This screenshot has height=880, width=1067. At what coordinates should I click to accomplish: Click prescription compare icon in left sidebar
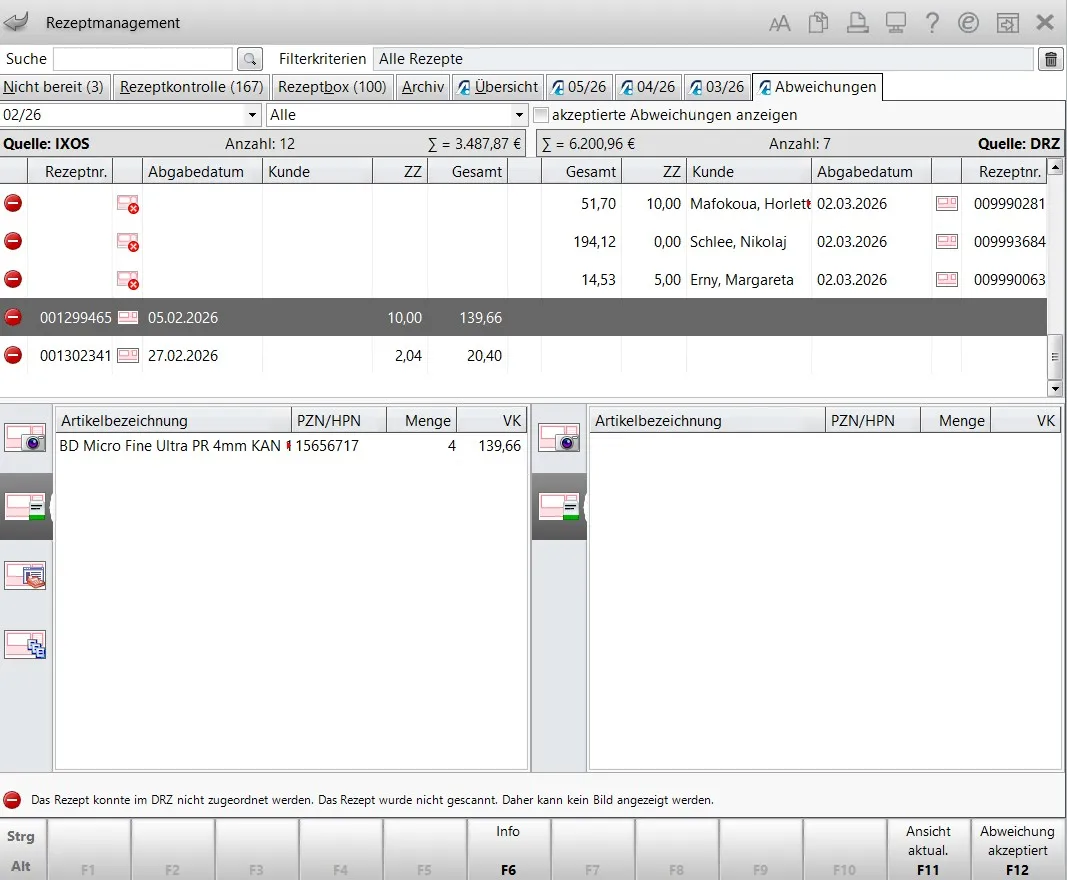(25, 645)
